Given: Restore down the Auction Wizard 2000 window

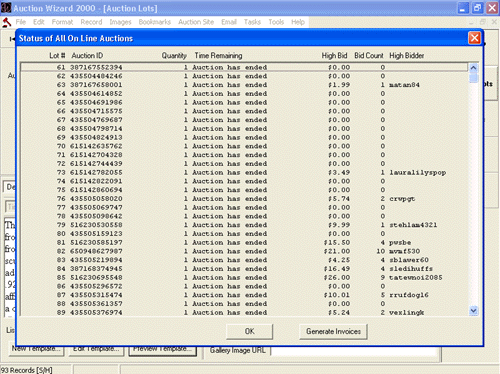Looking at the screenshot, I should click(x=477, y=8).
